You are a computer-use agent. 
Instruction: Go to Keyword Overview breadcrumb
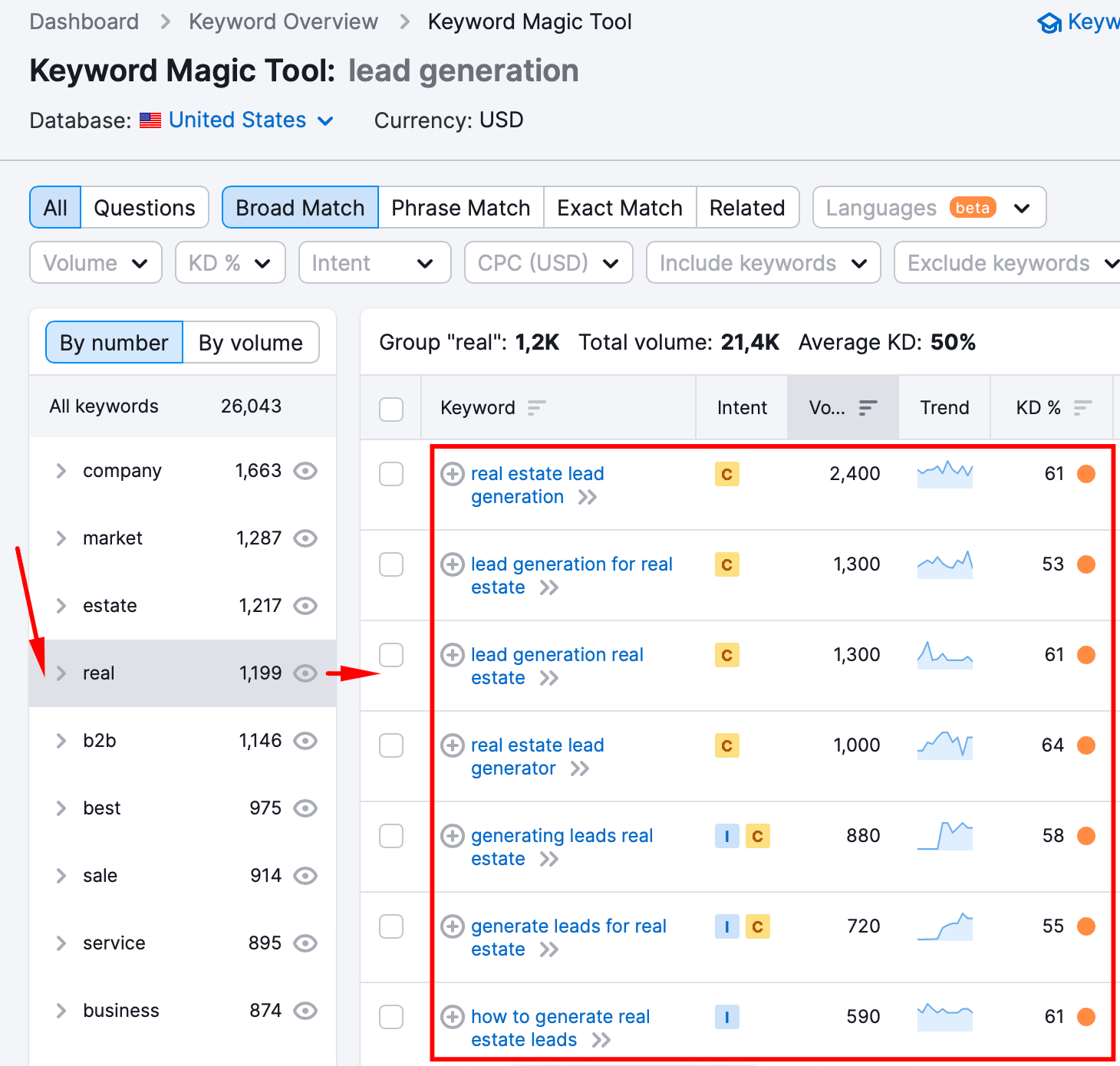tap(284, 21)
